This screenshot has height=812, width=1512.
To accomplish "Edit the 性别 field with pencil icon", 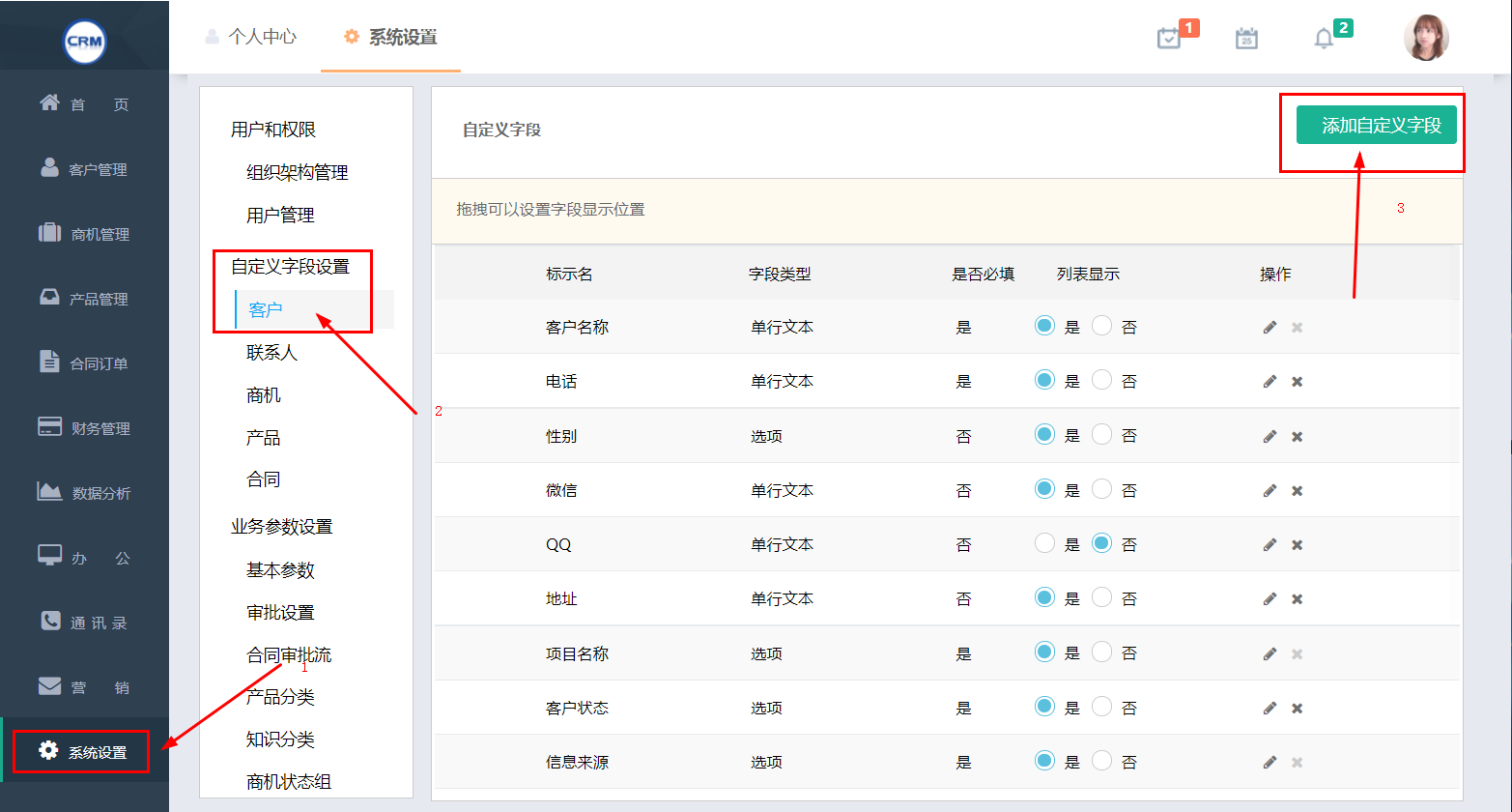I will click(1270, 437).
